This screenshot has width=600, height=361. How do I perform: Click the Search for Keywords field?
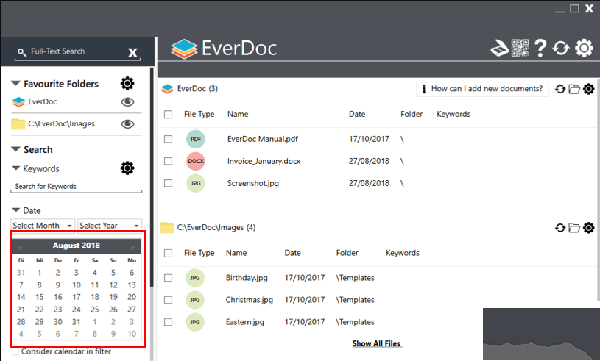(76, 187)
